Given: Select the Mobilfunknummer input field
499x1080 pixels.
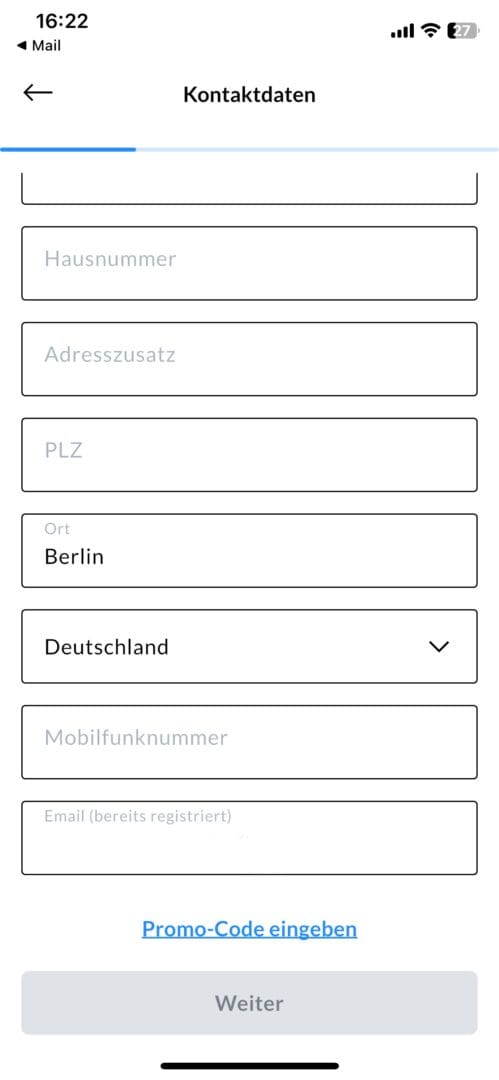Looking at the screenshot, I should pyautogui.click(x=249, y=742).
